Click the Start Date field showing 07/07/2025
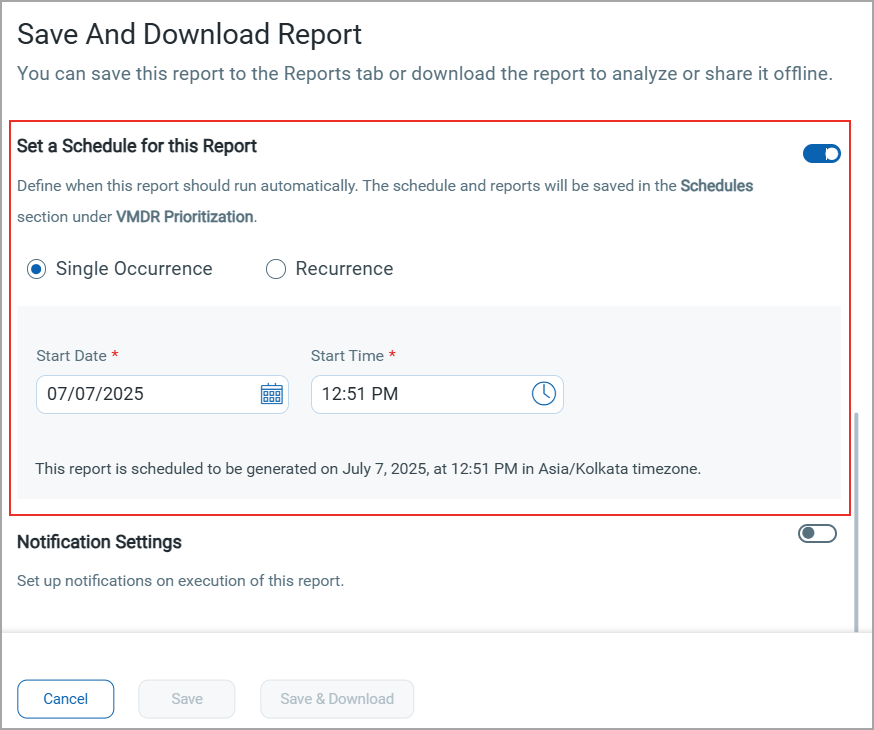Screen dimensions: 874x730 tap(162, 395)
